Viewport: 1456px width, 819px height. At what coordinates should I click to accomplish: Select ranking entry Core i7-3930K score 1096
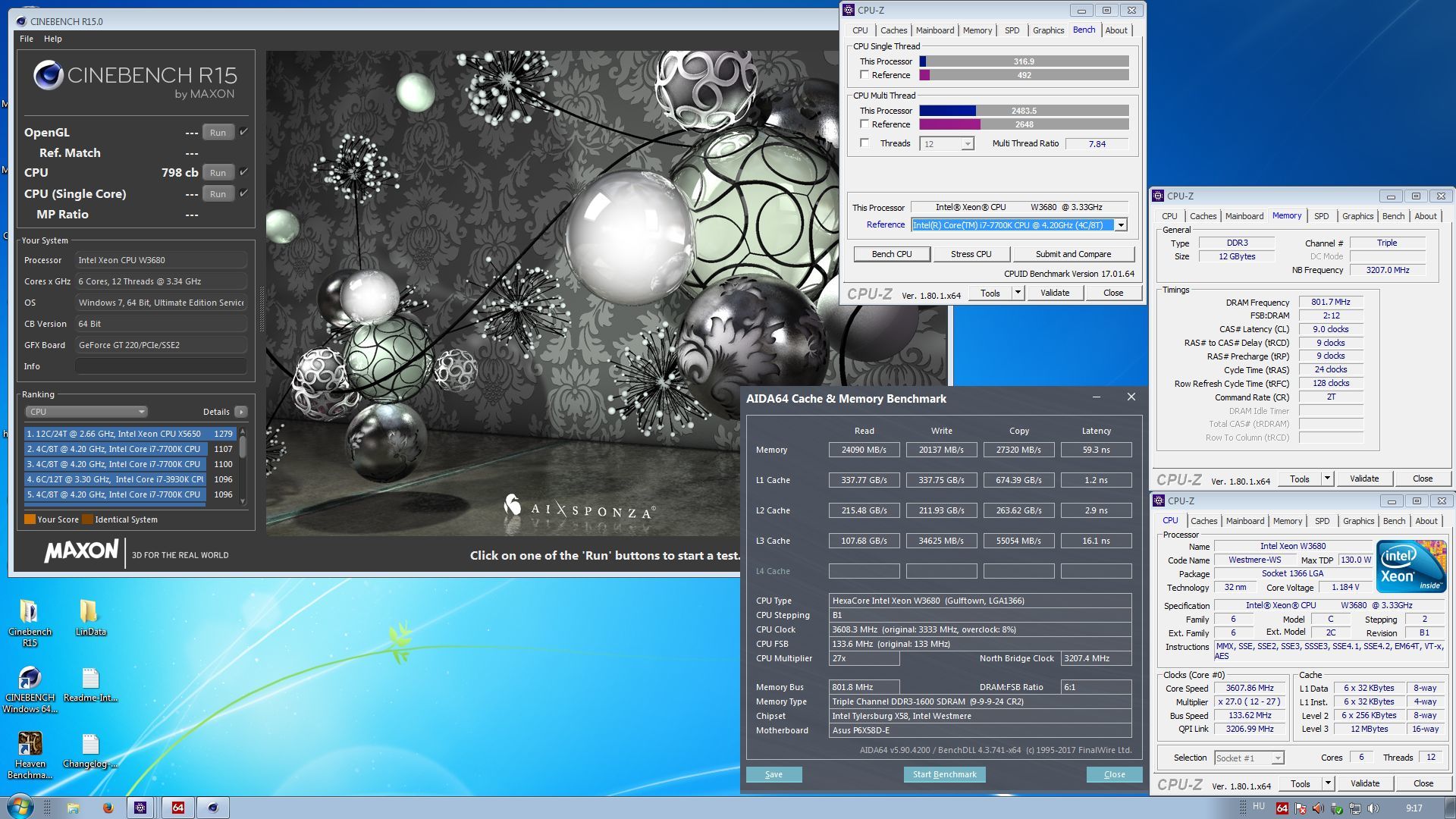130,479
